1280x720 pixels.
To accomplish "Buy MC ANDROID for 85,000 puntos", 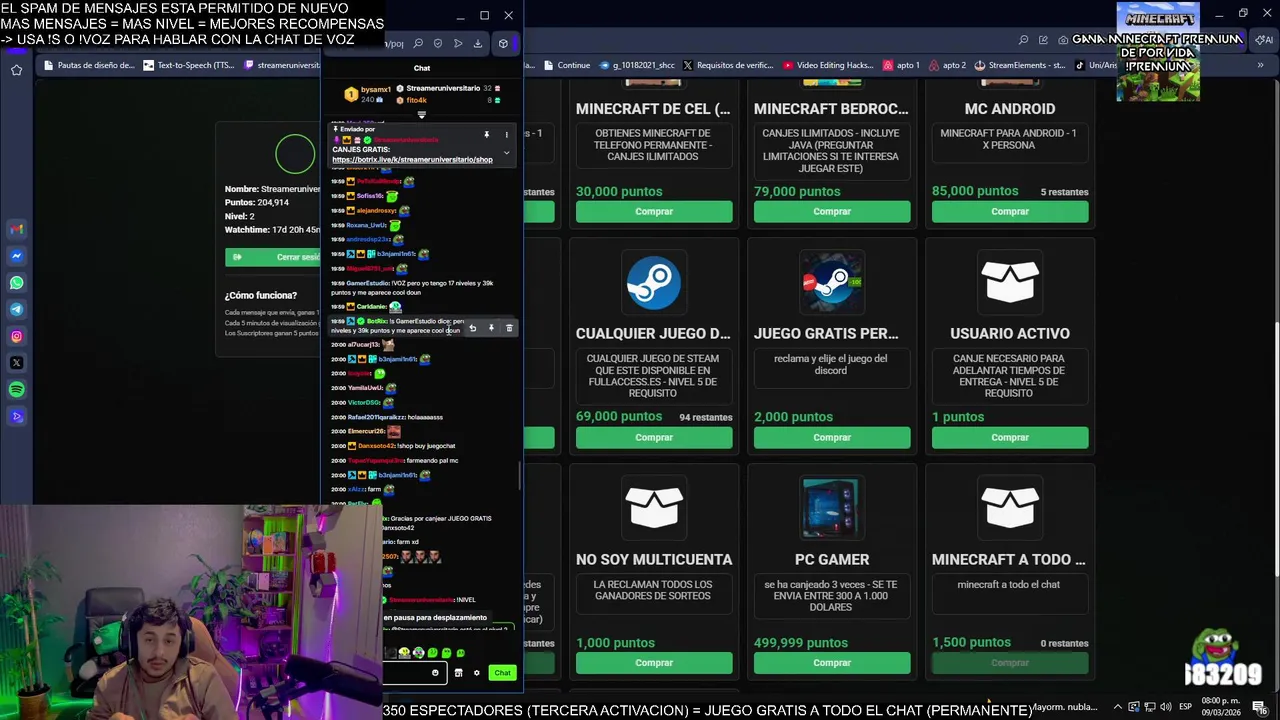I will click(1010, 212).
